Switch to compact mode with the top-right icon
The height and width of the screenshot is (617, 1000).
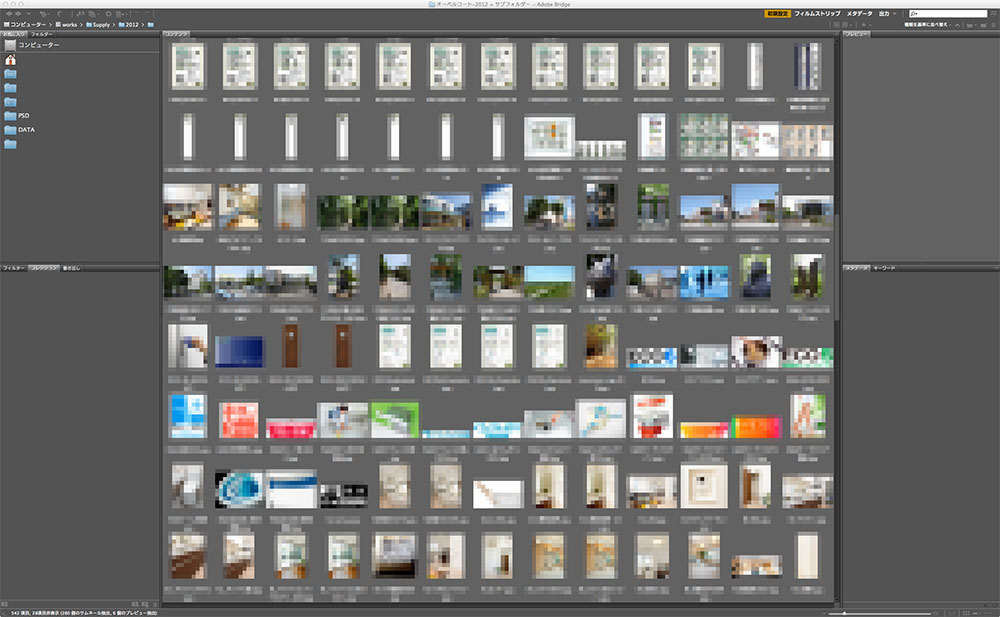[993, 13]
